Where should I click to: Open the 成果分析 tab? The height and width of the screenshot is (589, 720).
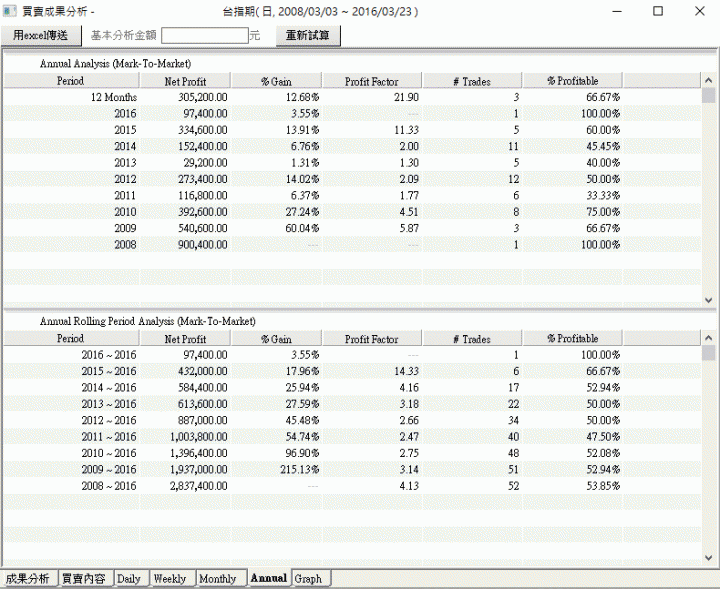28,578
